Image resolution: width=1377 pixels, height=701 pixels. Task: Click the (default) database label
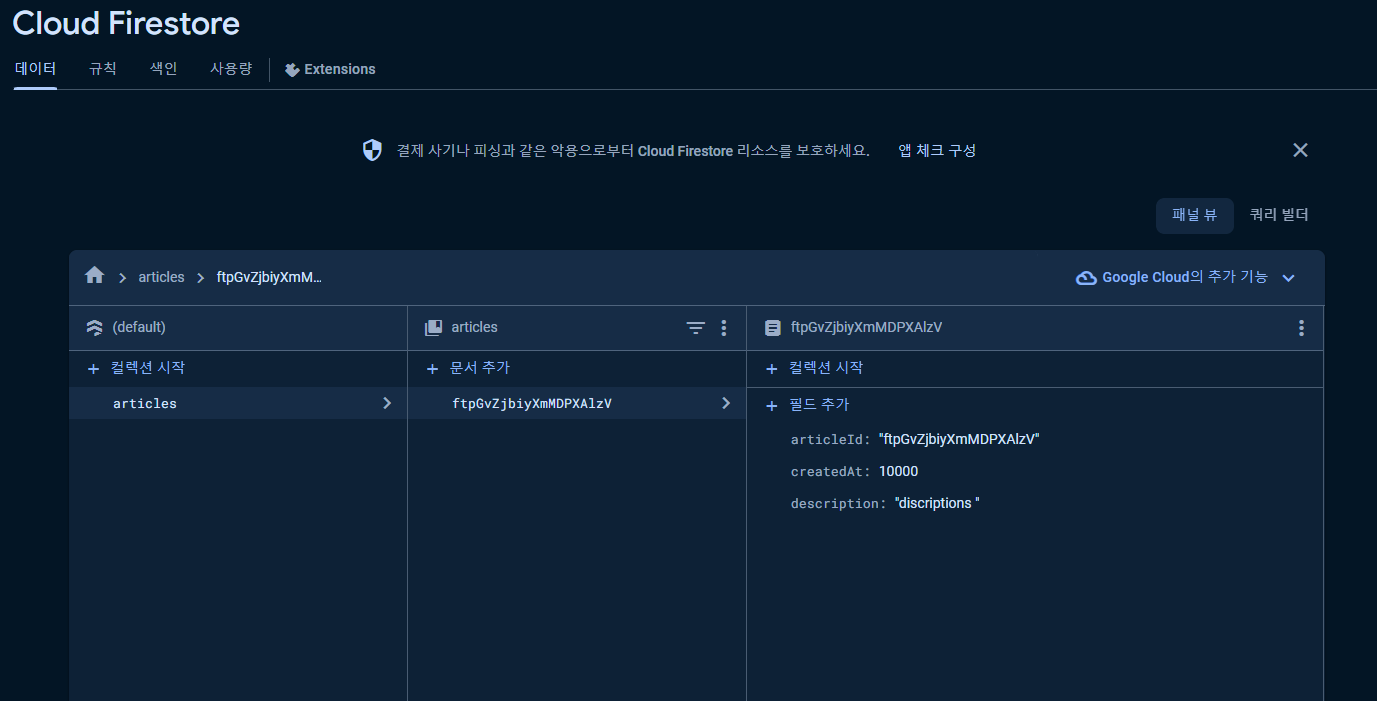click(x=139, y=327)
